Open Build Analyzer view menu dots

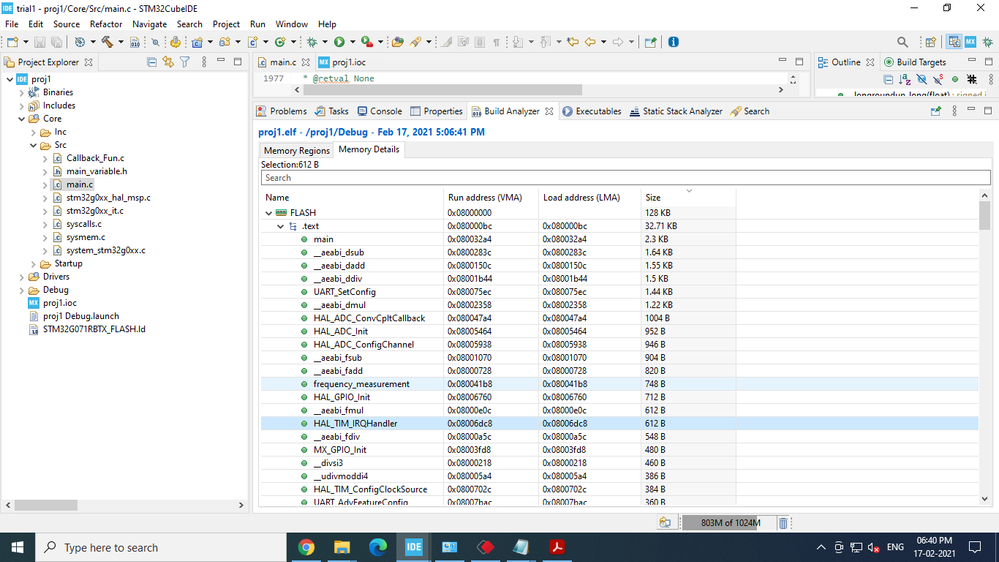coord(954,111)
